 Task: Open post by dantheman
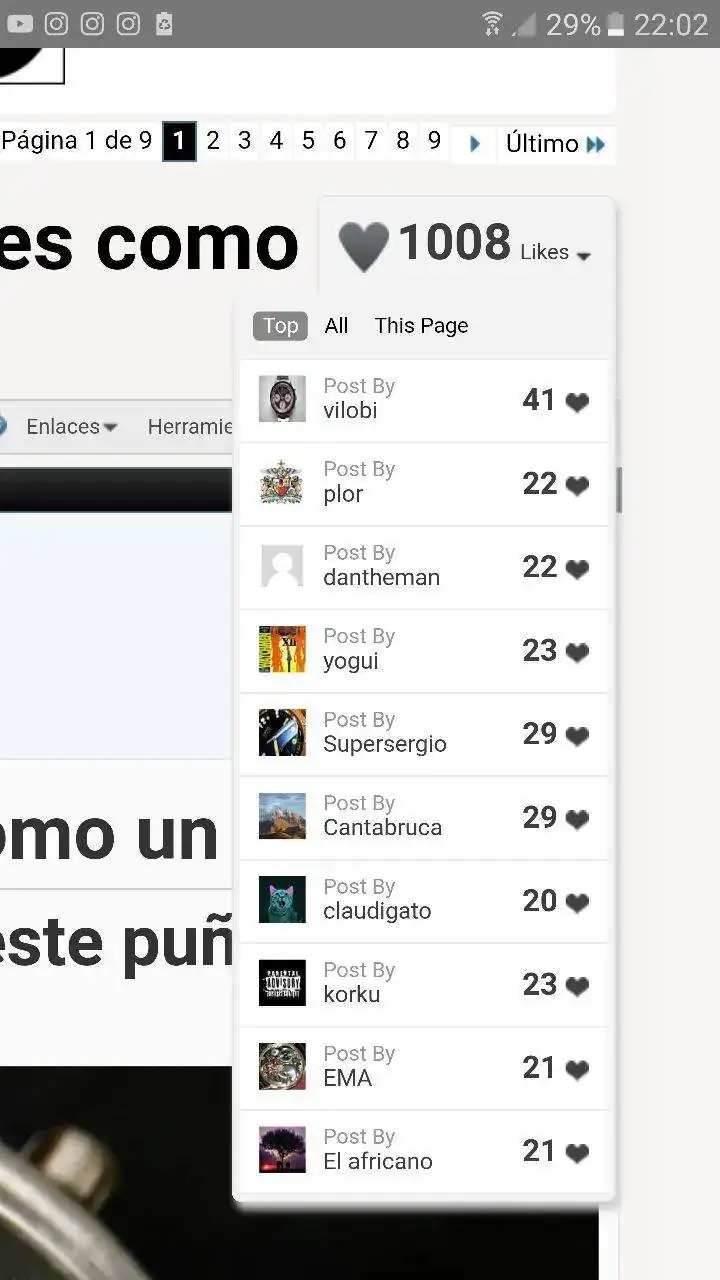424,567
